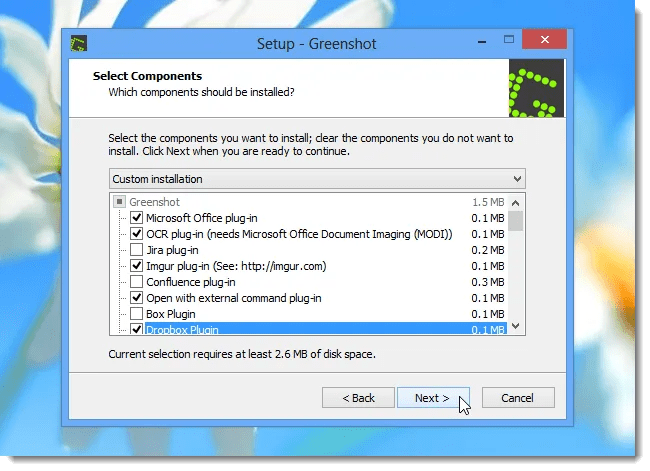Click the scroll up arrow of the component list

[515, 203]
